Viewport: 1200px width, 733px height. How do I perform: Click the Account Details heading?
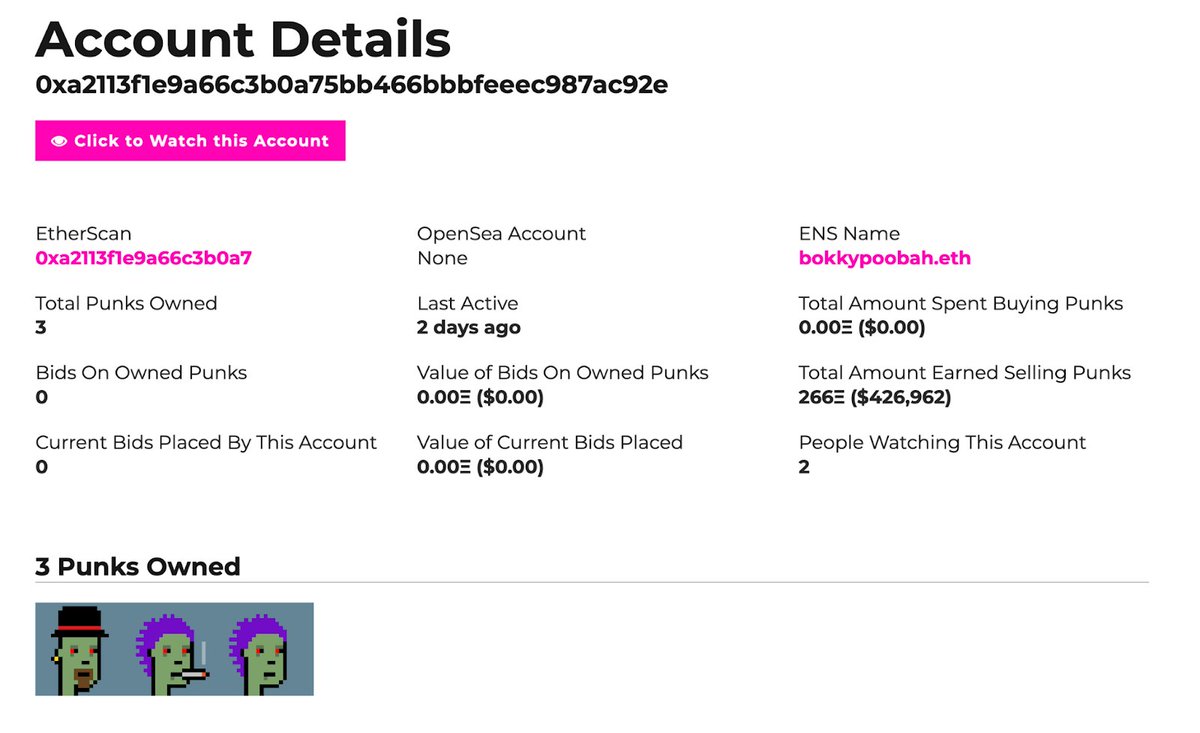243,39
